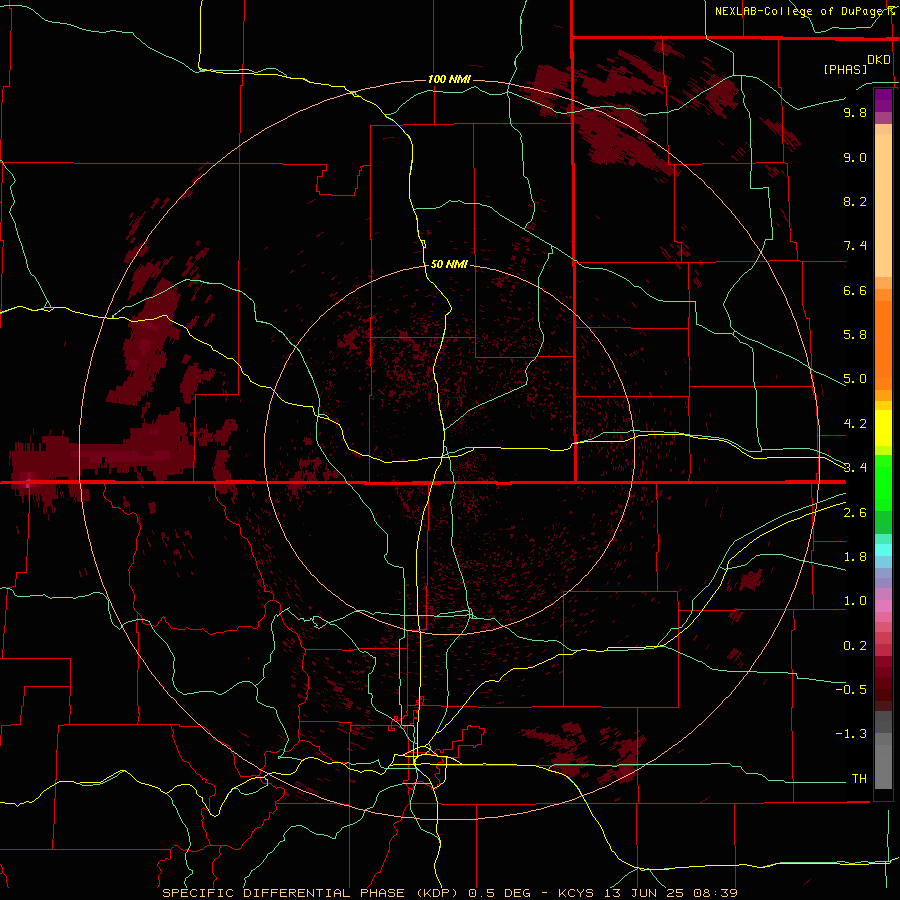Select the 5.8 value on the color scale

pos(855,335)
